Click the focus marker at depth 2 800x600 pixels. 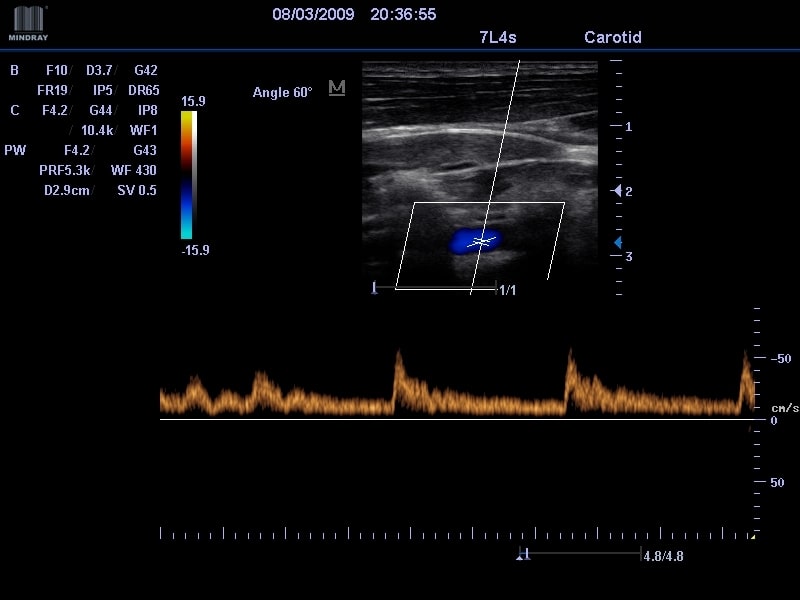[x=617, y=190]
